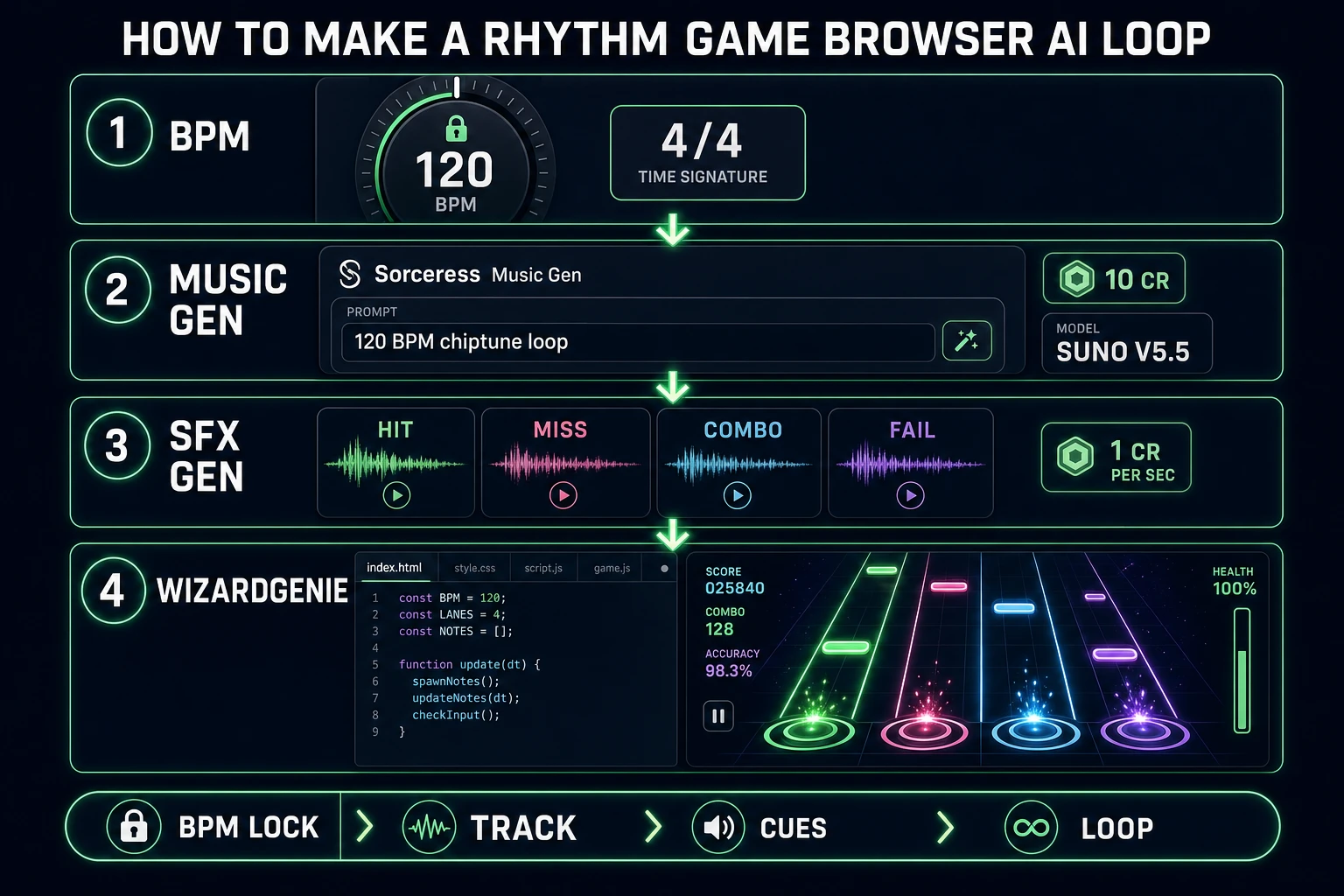This screenshot has width=1344, height=896.
Task: Click the WIZARDGENIE heading
Action: 252,591
